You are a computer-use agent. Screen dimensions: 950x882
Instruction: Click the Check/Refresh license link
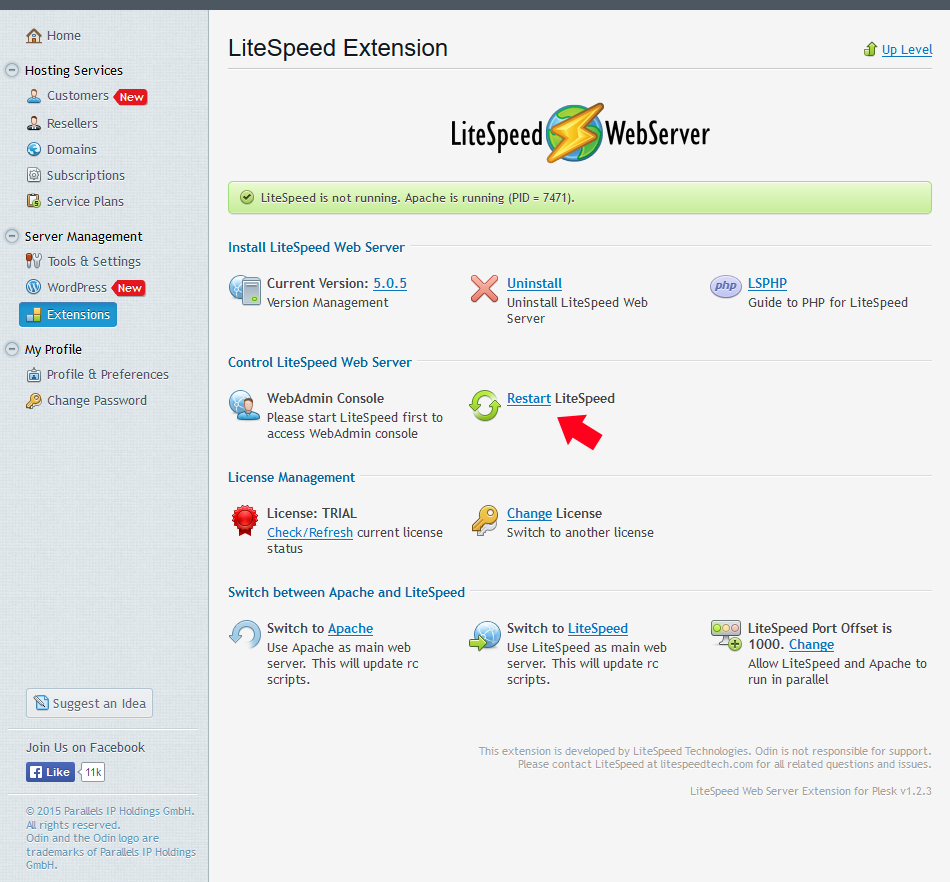click(310, 532)
